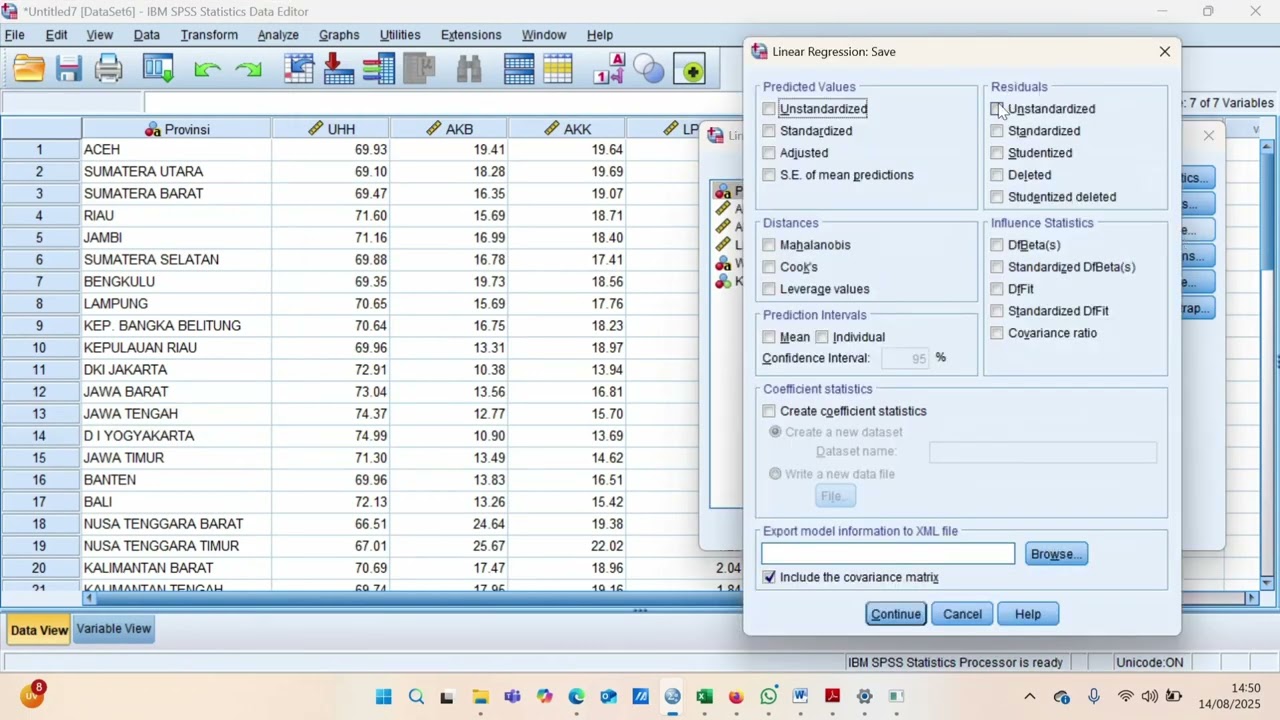Open WhatsApp from the taskbar

pyautogui.click(x=768, y=697)
